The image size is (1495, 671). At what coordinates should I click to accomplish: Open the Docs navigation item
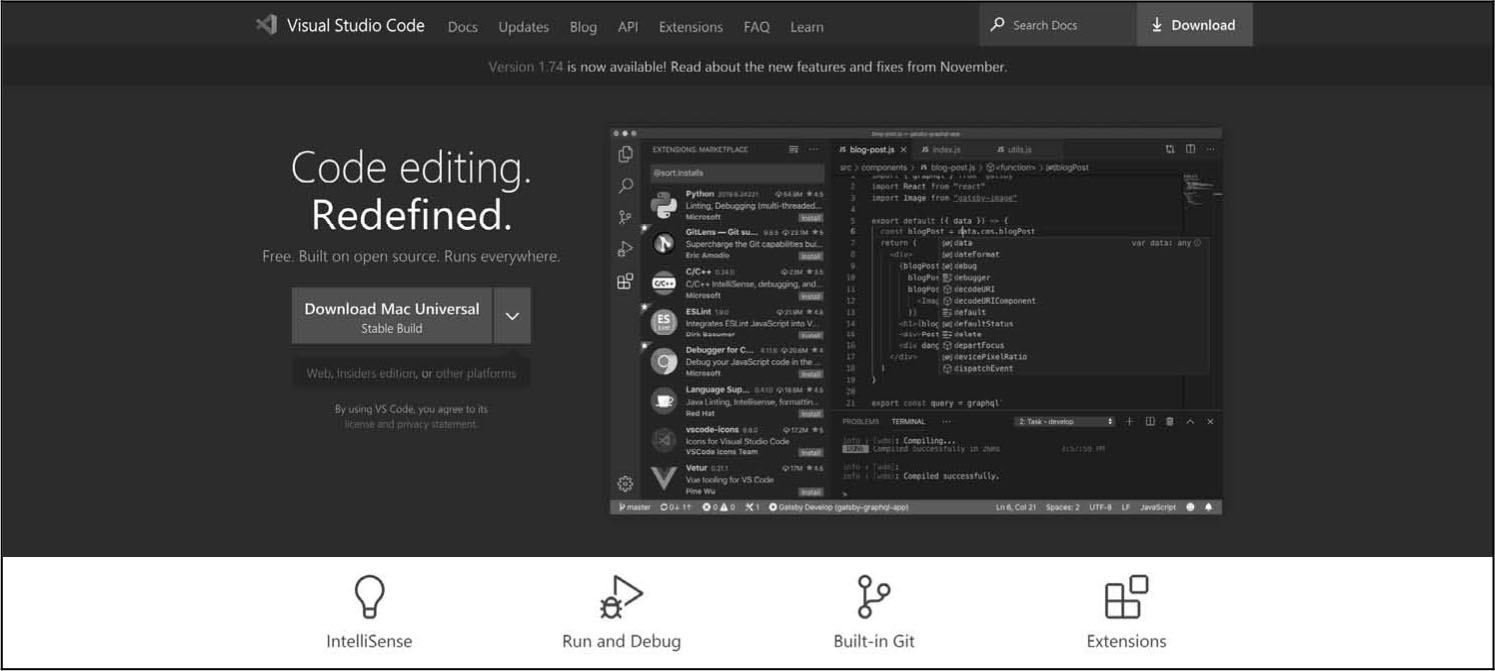click(462, 27)
